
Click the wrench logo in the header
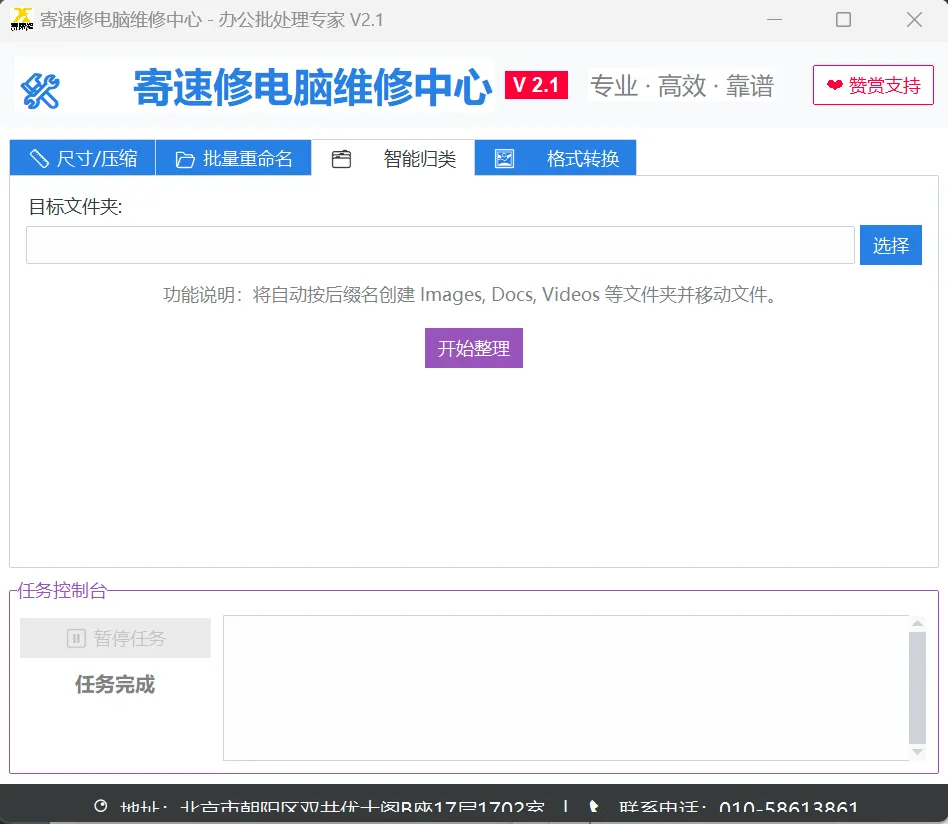tap(40, 91)
